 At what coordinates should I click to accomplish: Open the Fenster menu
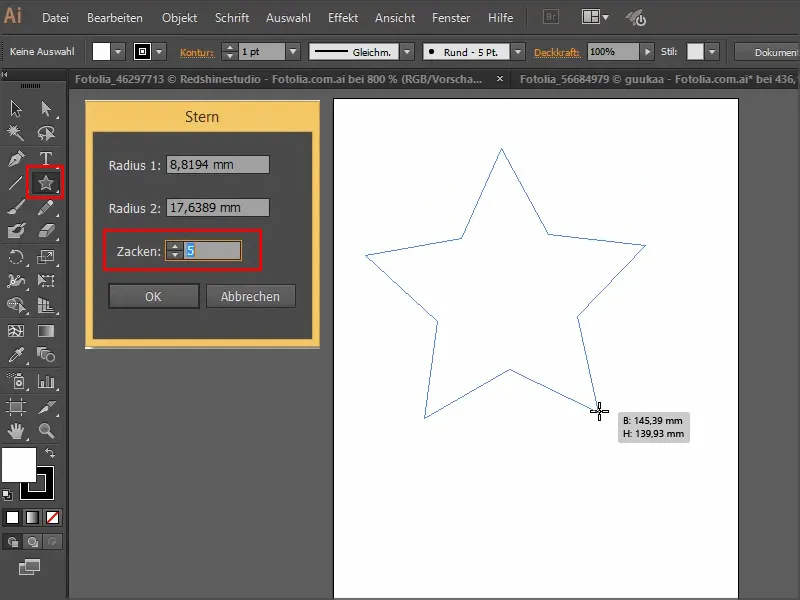[451, 18]
